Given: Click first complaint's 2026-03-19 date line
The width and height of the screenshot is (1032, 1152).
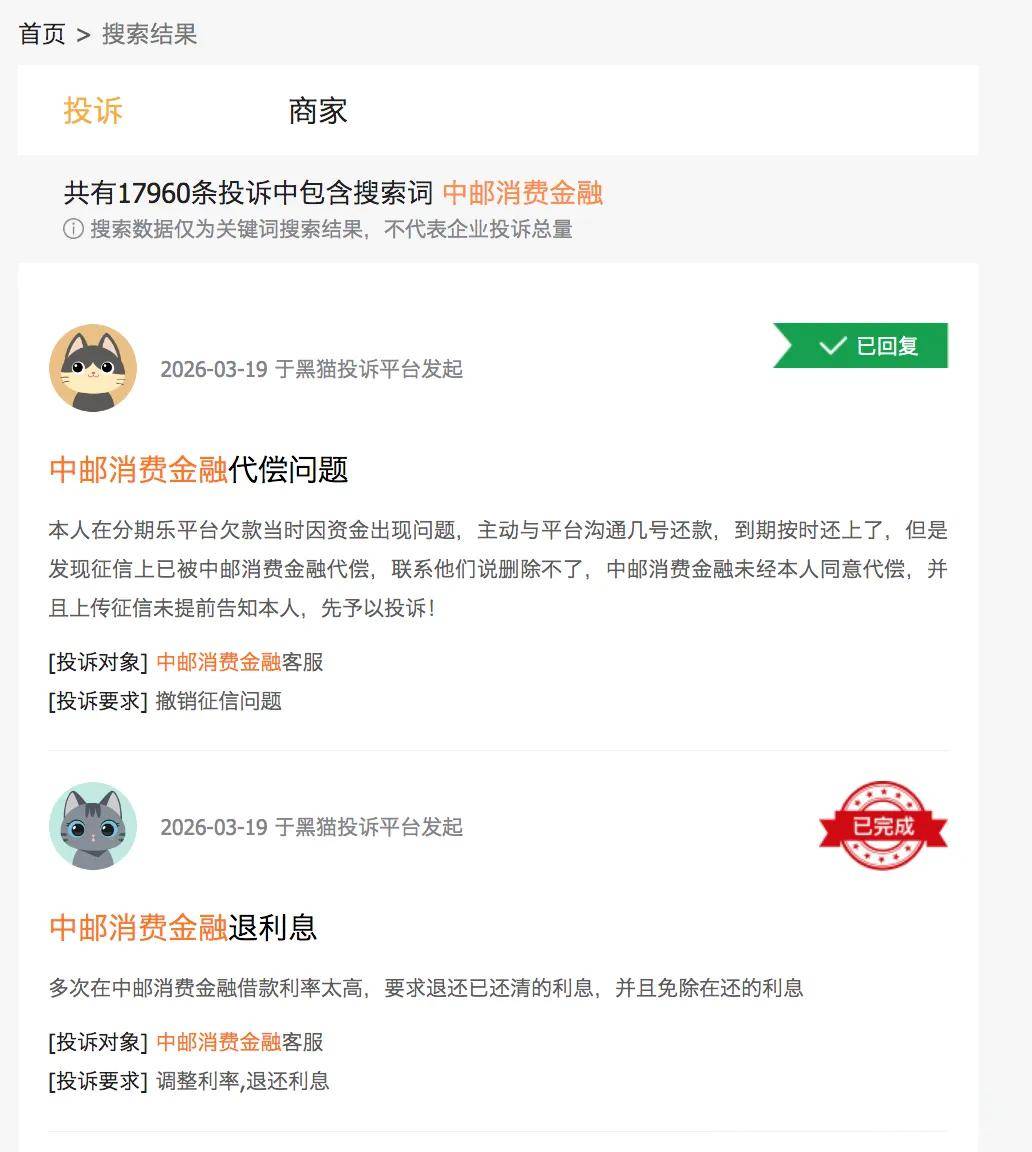Looking at the screenshot, I should point(311,369).
